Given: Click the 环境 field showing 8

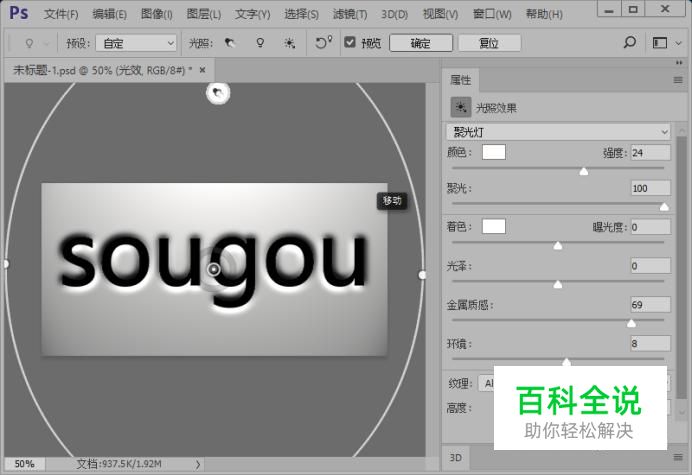Looking at the screenshot, I should (651, 343).
